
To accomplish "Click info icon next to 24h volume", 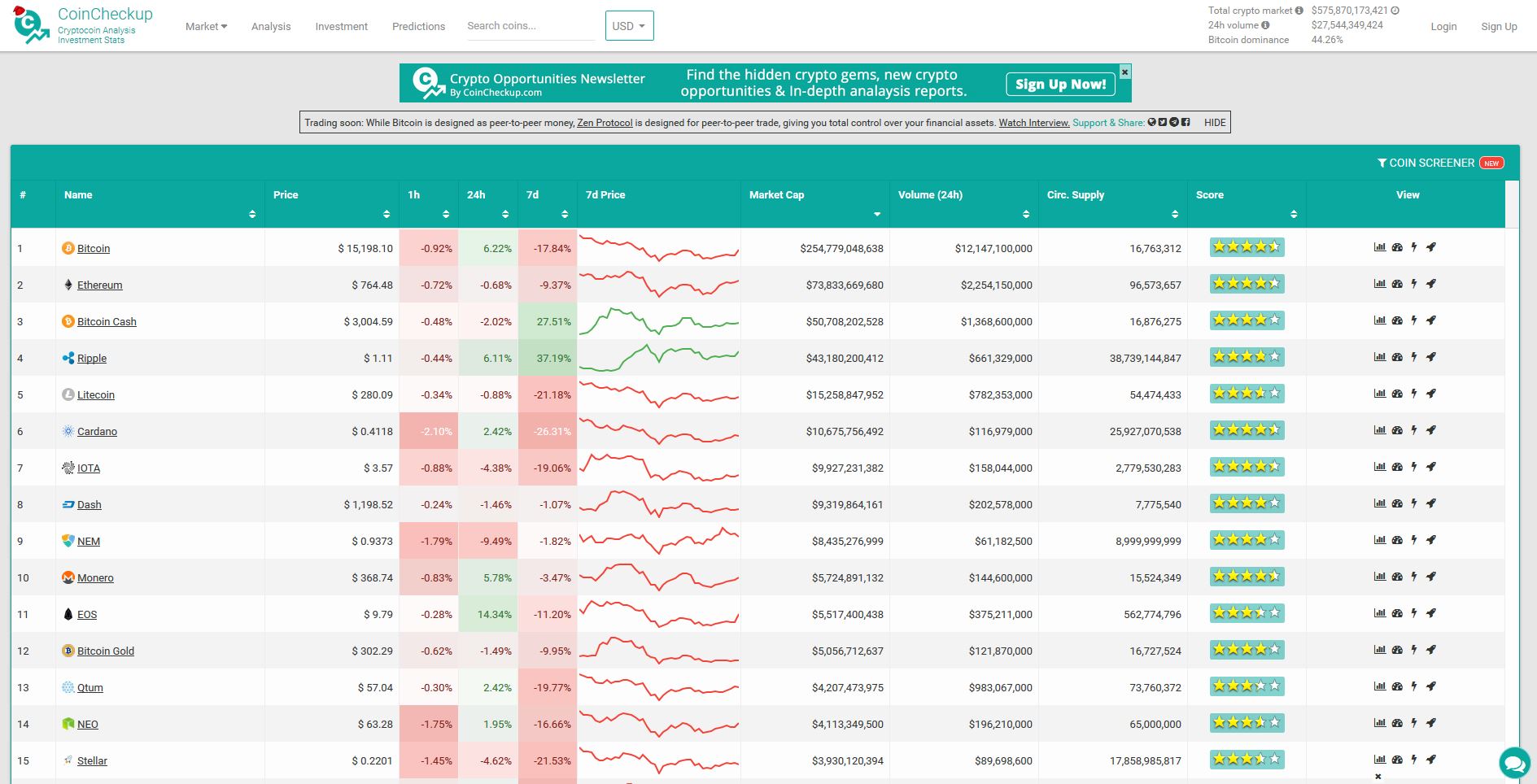I will click(x=1265, y=25).
